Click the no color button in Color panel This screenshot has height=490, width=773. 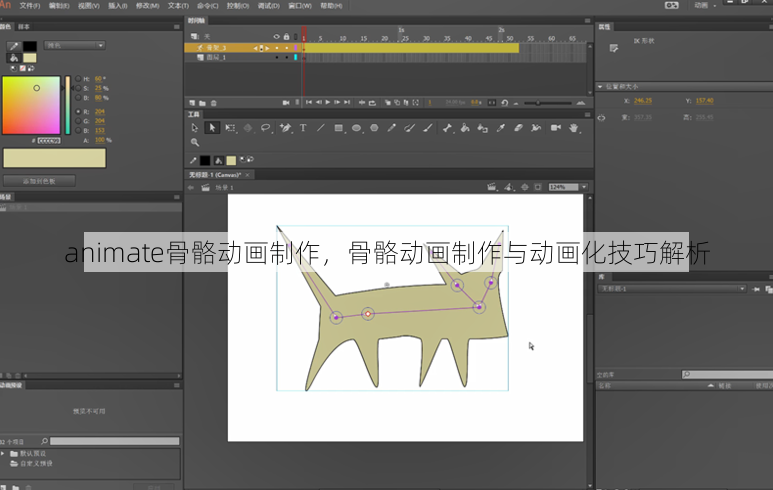(23, 69)
